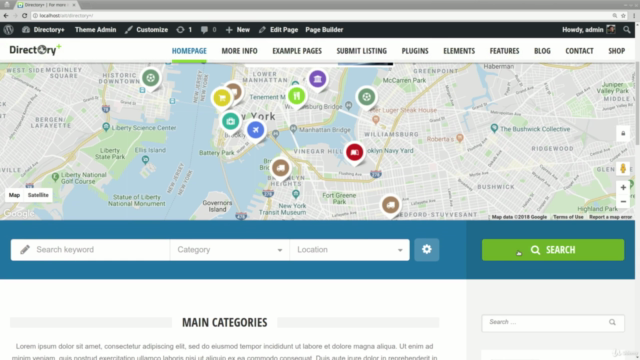Click the brown truck marker near Bedford-Stuyvesant
Viewport: 640px width, 360px height.
[x=390, y=205]
